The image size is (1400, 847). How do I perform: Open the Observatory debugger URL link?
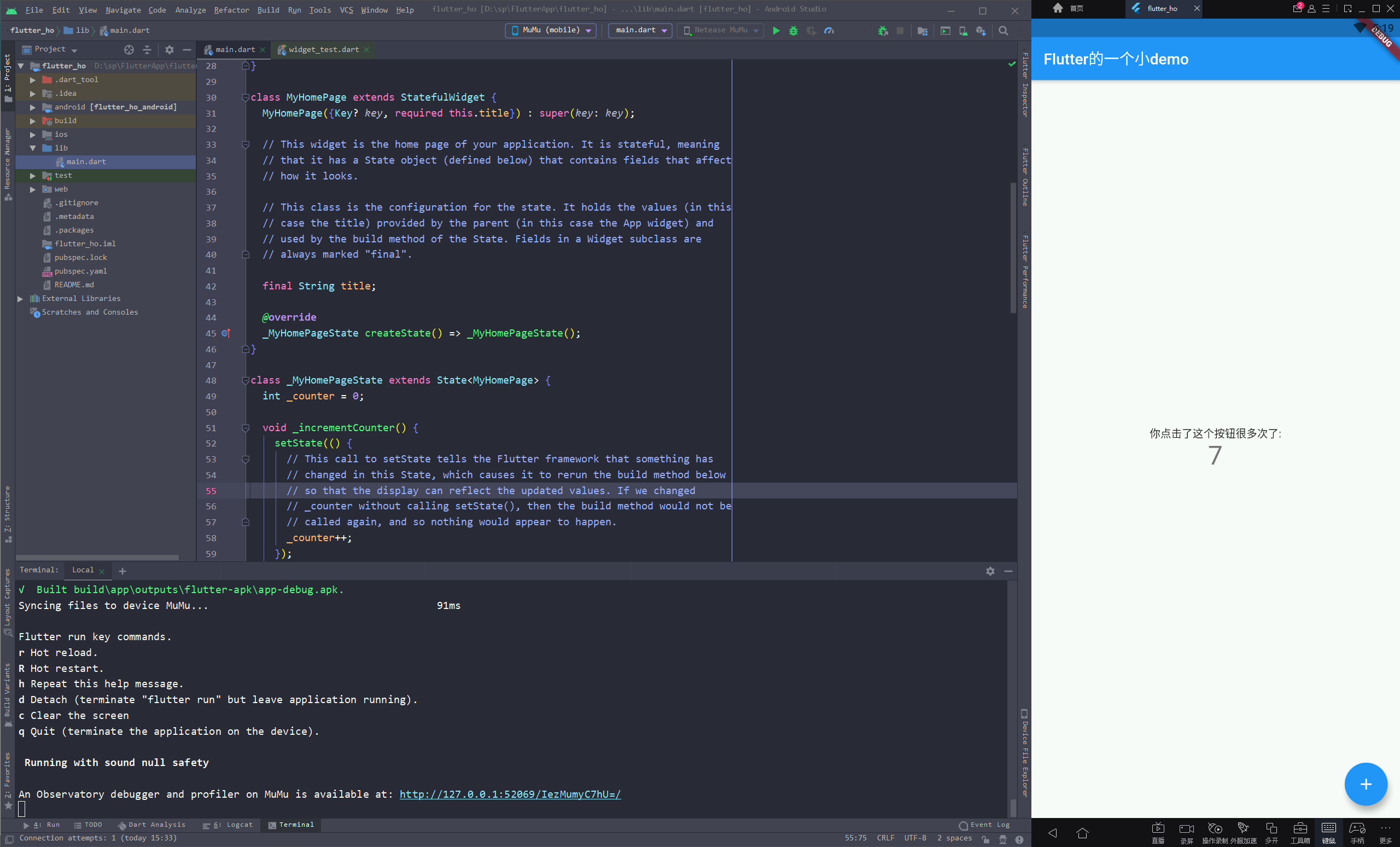tap(510, 794)
